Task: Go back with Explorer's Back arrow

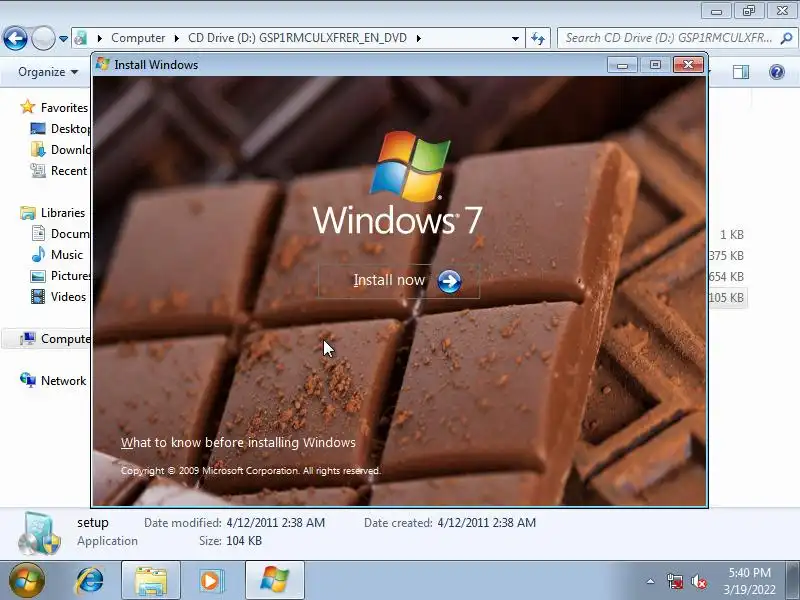Action: (x=15, y=38)
